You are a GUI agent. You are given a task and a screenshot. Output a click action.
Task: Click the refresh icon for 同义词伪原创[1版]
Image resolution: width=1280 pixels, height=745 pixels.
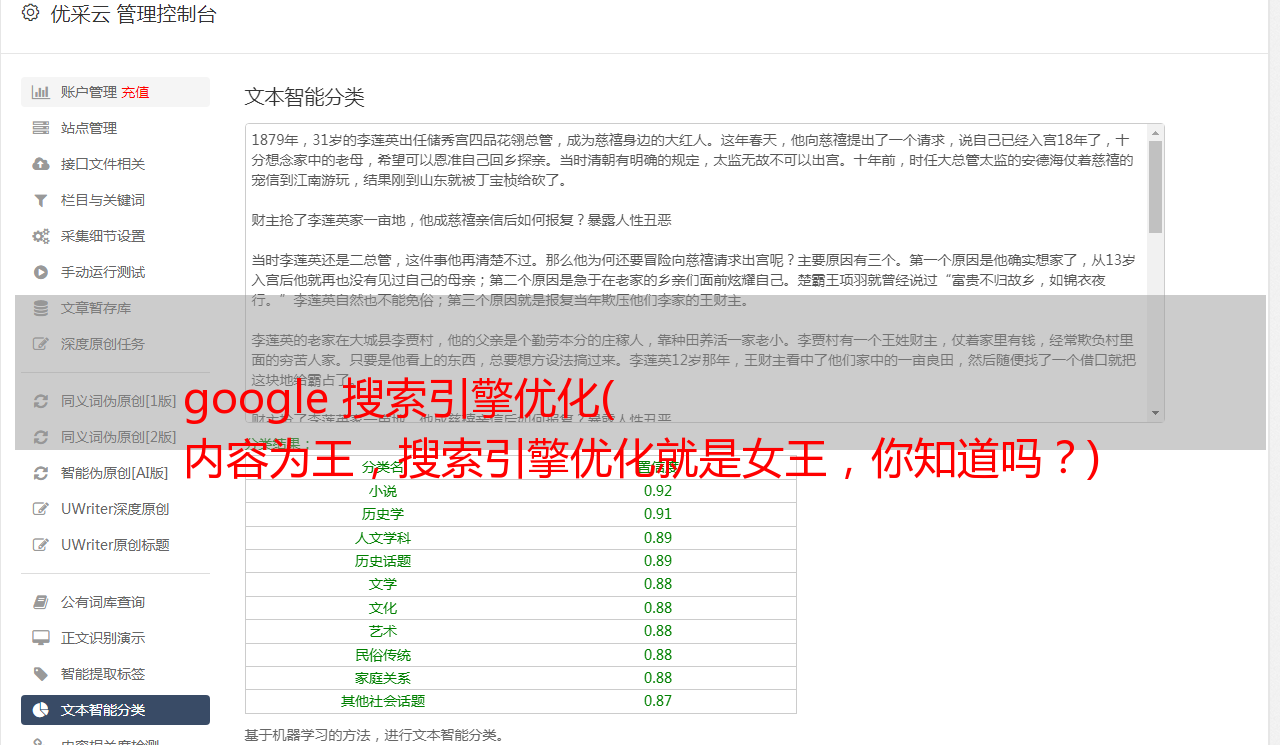[41, 401]
